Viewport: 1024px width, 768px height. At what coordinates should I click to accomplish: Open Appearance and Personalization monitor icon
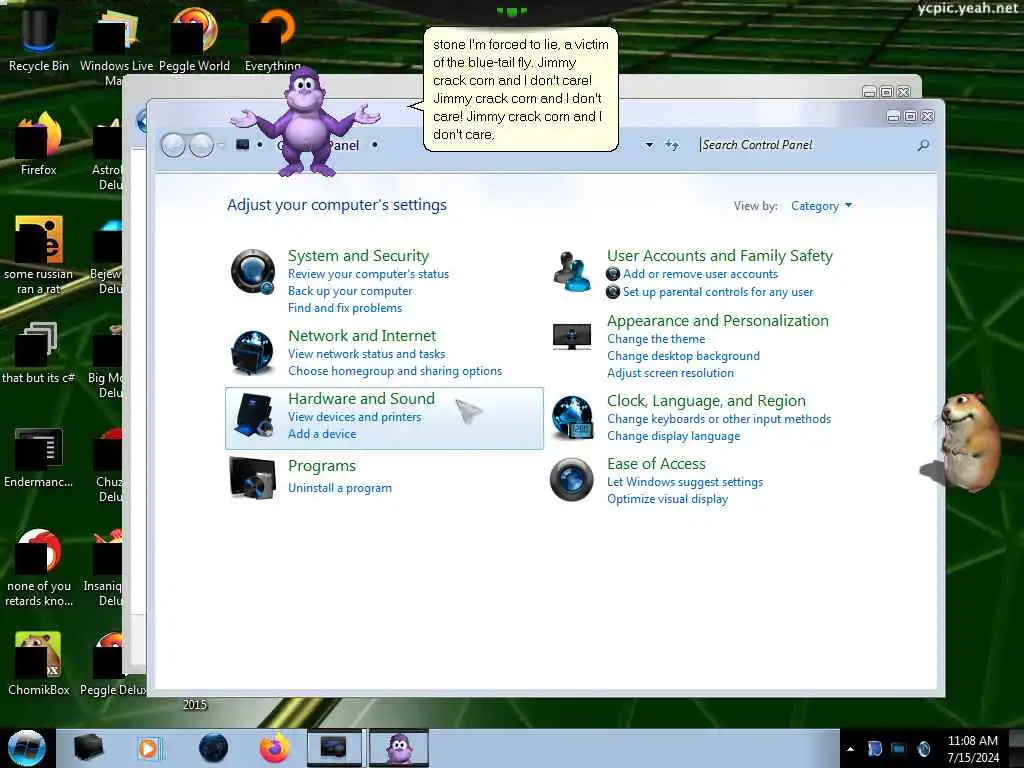571,337
